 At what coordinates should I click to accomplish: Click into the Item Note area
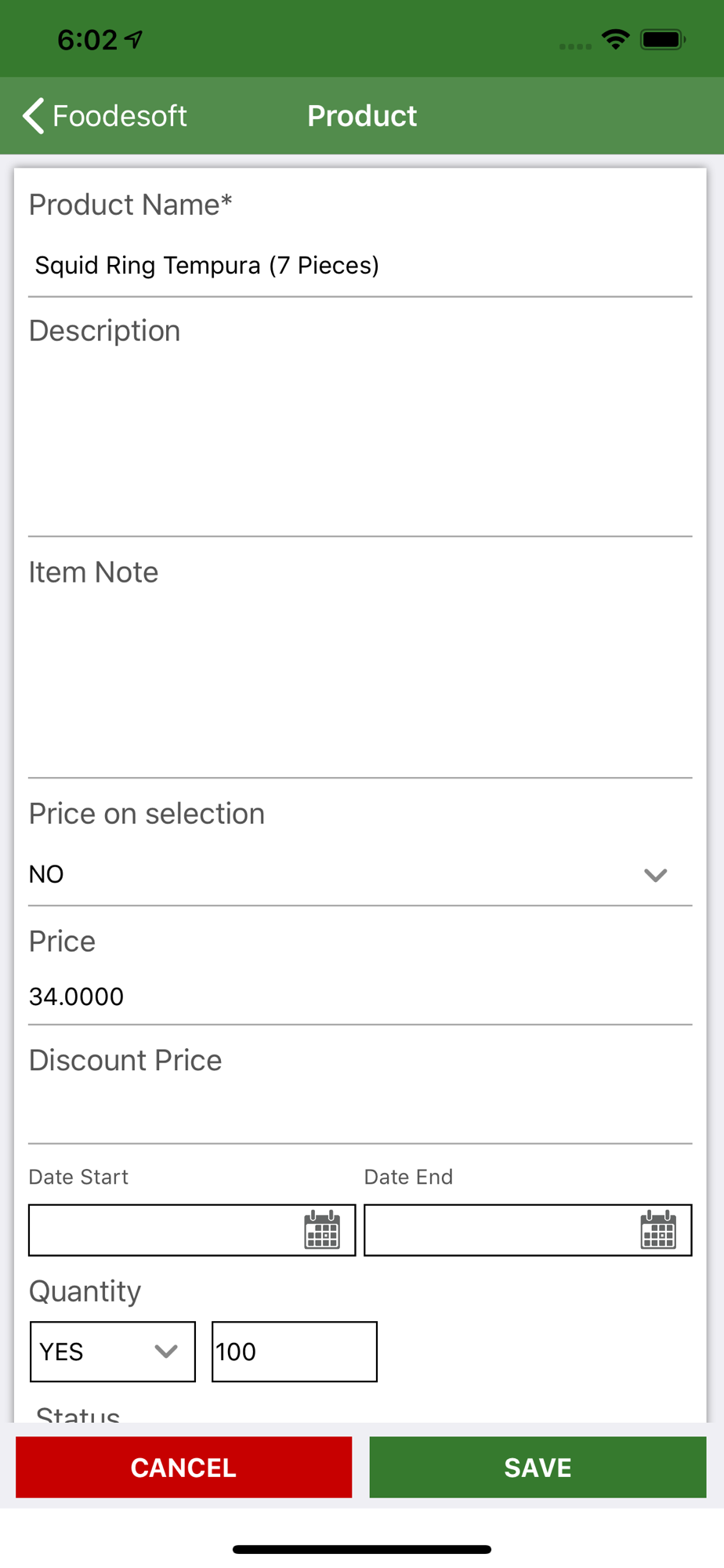coord(360,682)
